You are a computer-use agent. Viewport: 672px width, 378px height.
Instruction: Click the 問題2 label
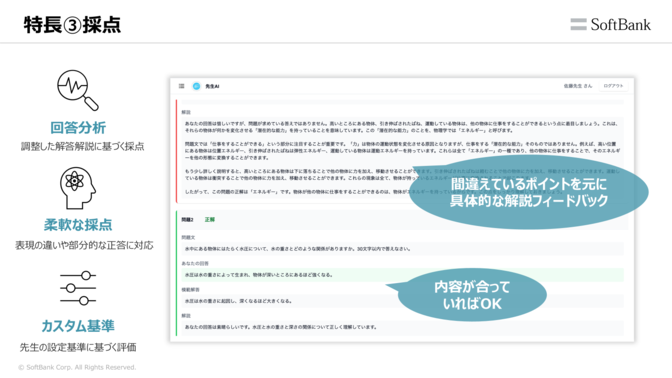(187, 220)
